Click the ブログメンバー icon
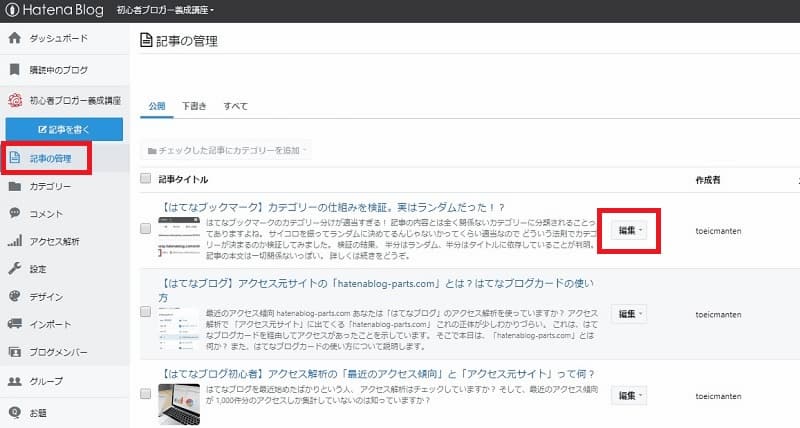 point(15,351)
